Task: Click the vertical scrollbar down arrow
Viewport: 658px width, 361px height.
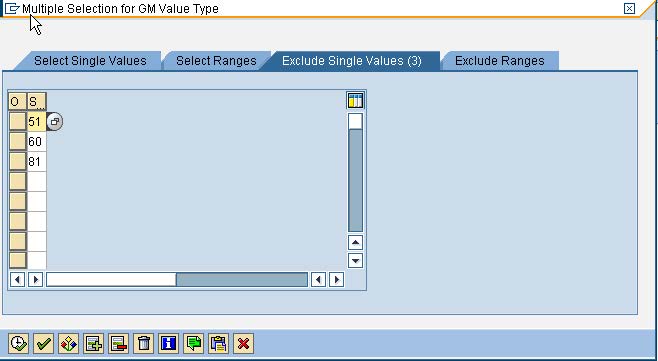Action: coord(355,261)
